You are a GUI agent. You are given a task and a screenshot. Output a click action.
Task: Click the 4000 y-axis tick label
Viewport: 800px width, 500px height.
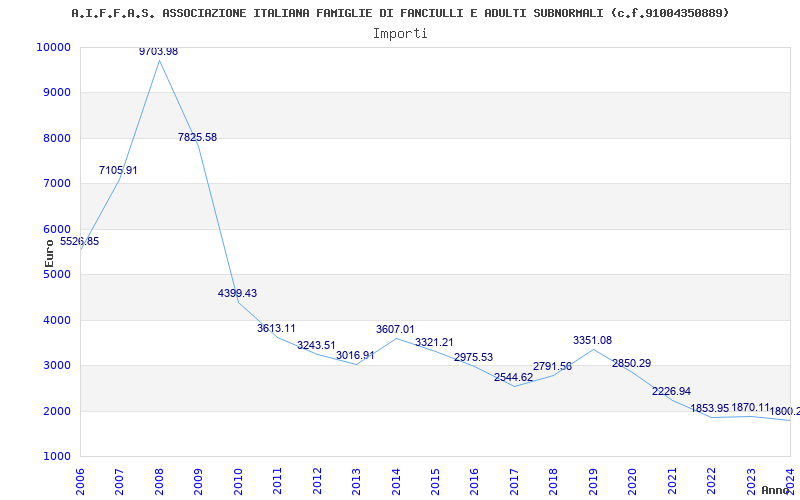[x=56, y=320]
